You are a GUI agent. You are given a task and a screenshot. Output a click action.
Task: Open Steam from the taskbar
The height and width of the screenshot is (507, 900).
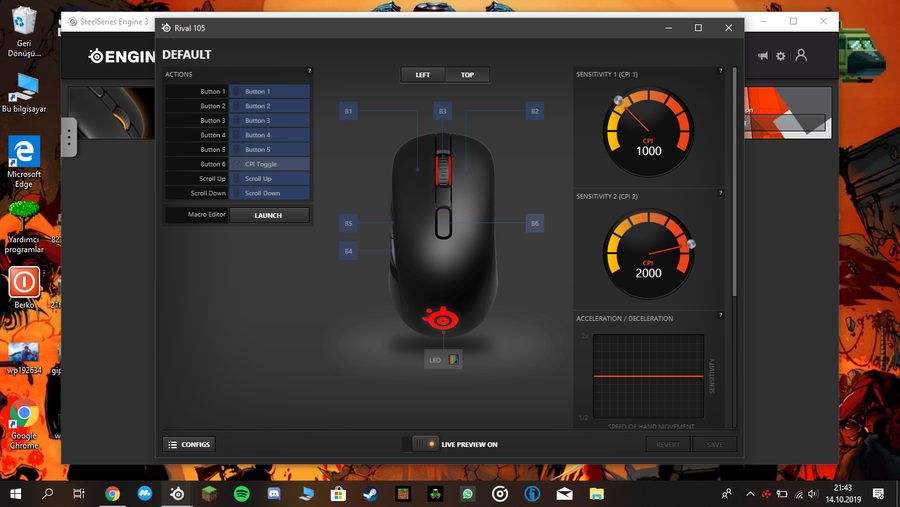371,493
